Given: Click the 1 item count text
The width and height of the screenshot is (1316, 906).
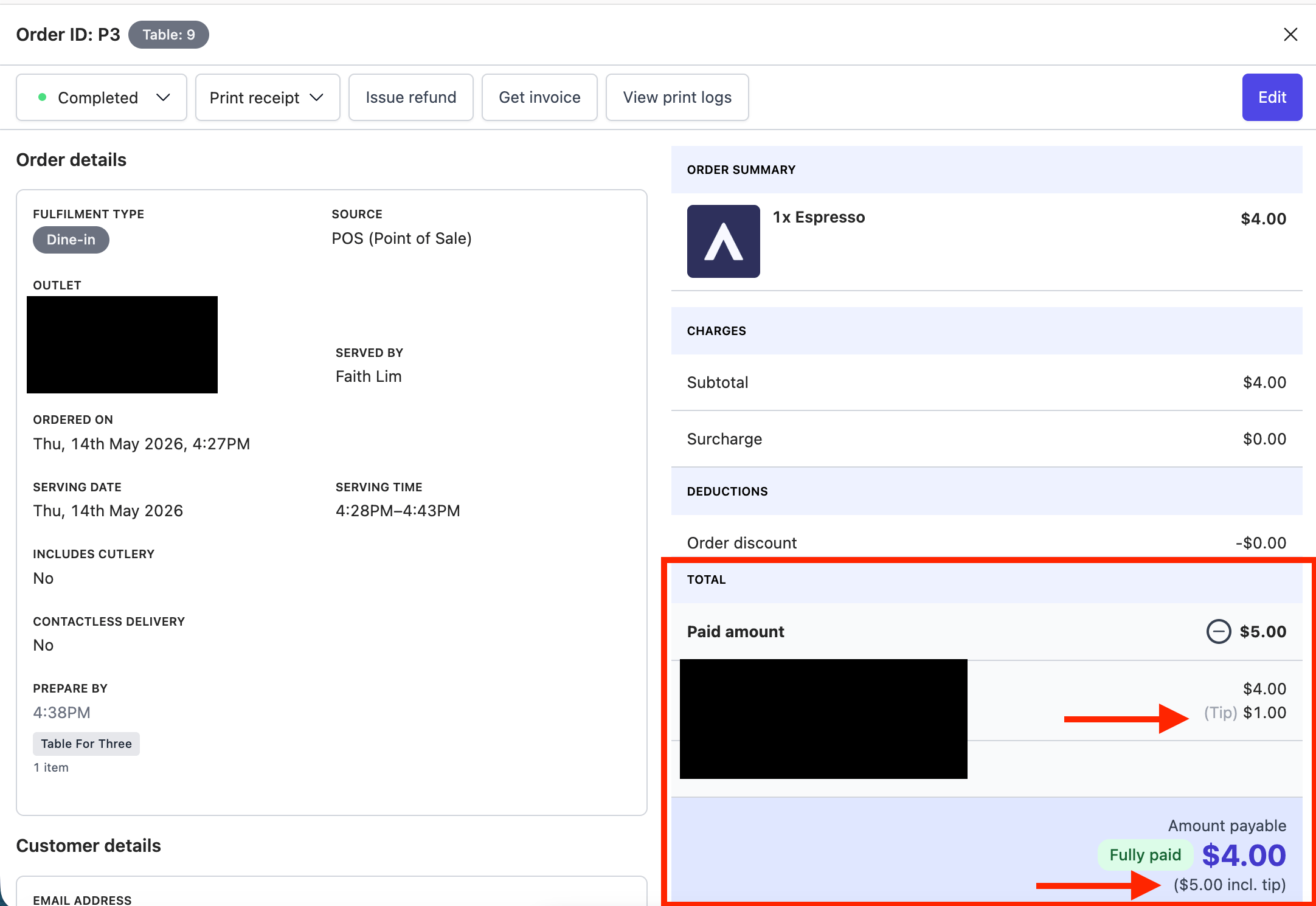Looking at the screenshot, I should pos(51,767).
